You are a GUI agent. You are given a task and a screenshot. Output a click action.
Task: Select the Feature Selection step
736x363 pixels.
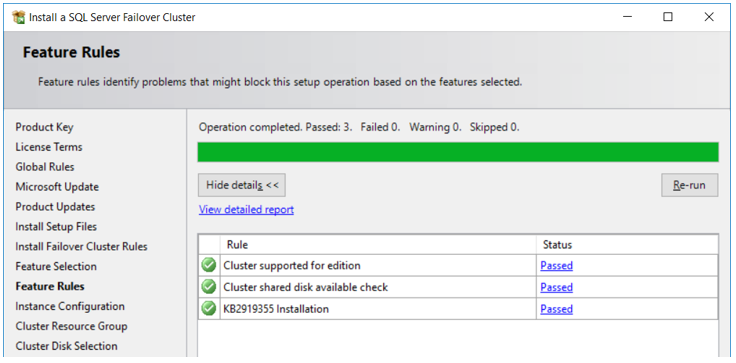[x=56, y=266]
